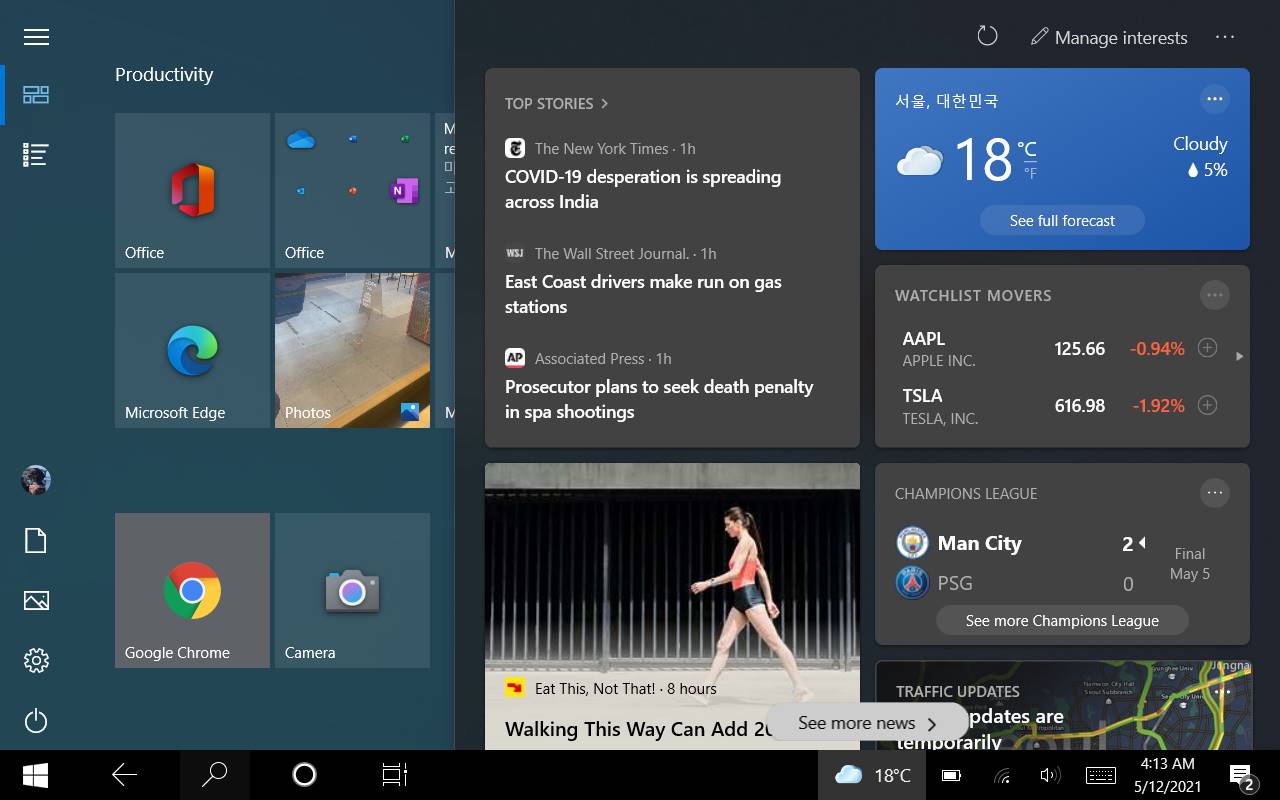Select the Pinned tiles view
This screenshot has width=1280, height=800.
pyautogui.click(x=36, y=95)
